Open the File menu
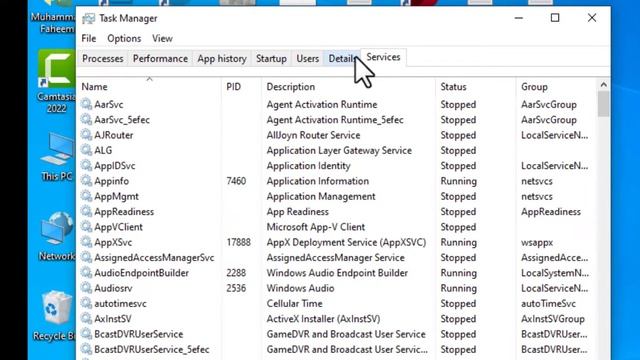This screenshot has width=640, height=360. (89, 38)
